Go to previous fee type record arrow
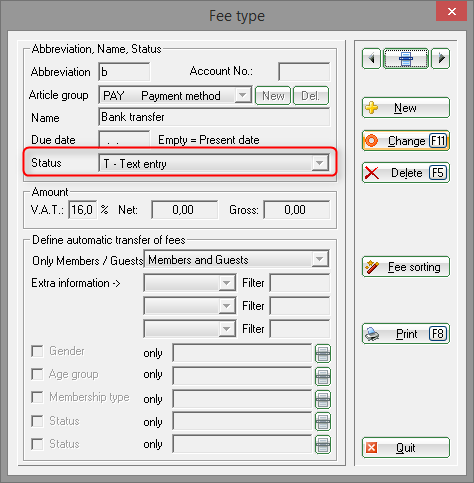Image resolution: width=474 pixels, height=483 pixels. (371, 59)
